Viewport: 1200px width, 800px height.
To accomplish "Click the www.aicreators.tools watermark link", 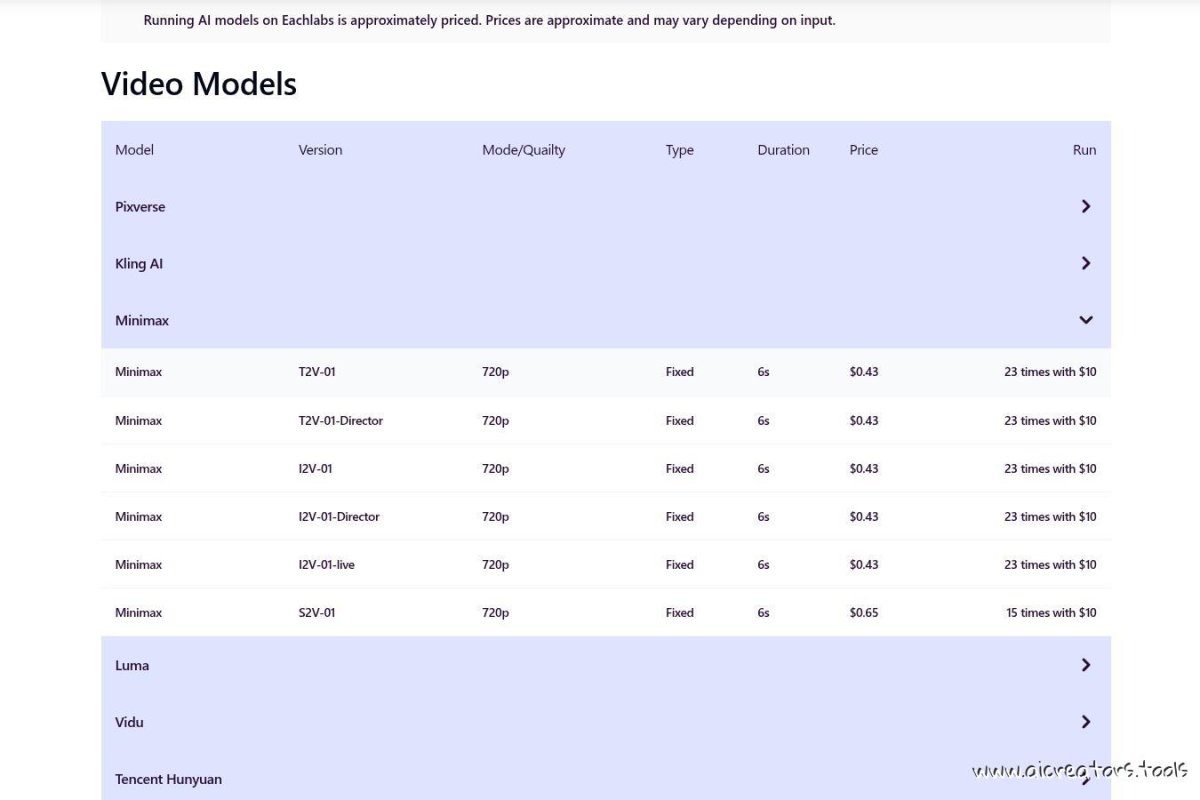I will click(1078, 770).
